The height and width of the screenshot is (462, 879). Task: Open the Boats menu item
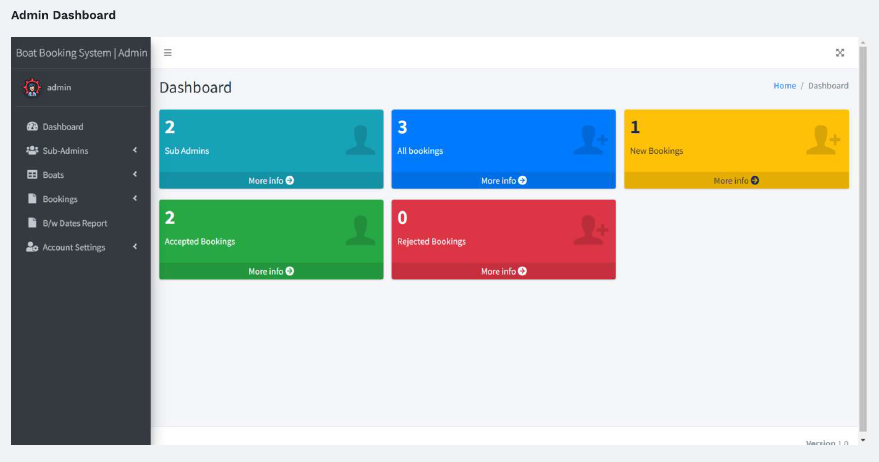tap(81, 175)
